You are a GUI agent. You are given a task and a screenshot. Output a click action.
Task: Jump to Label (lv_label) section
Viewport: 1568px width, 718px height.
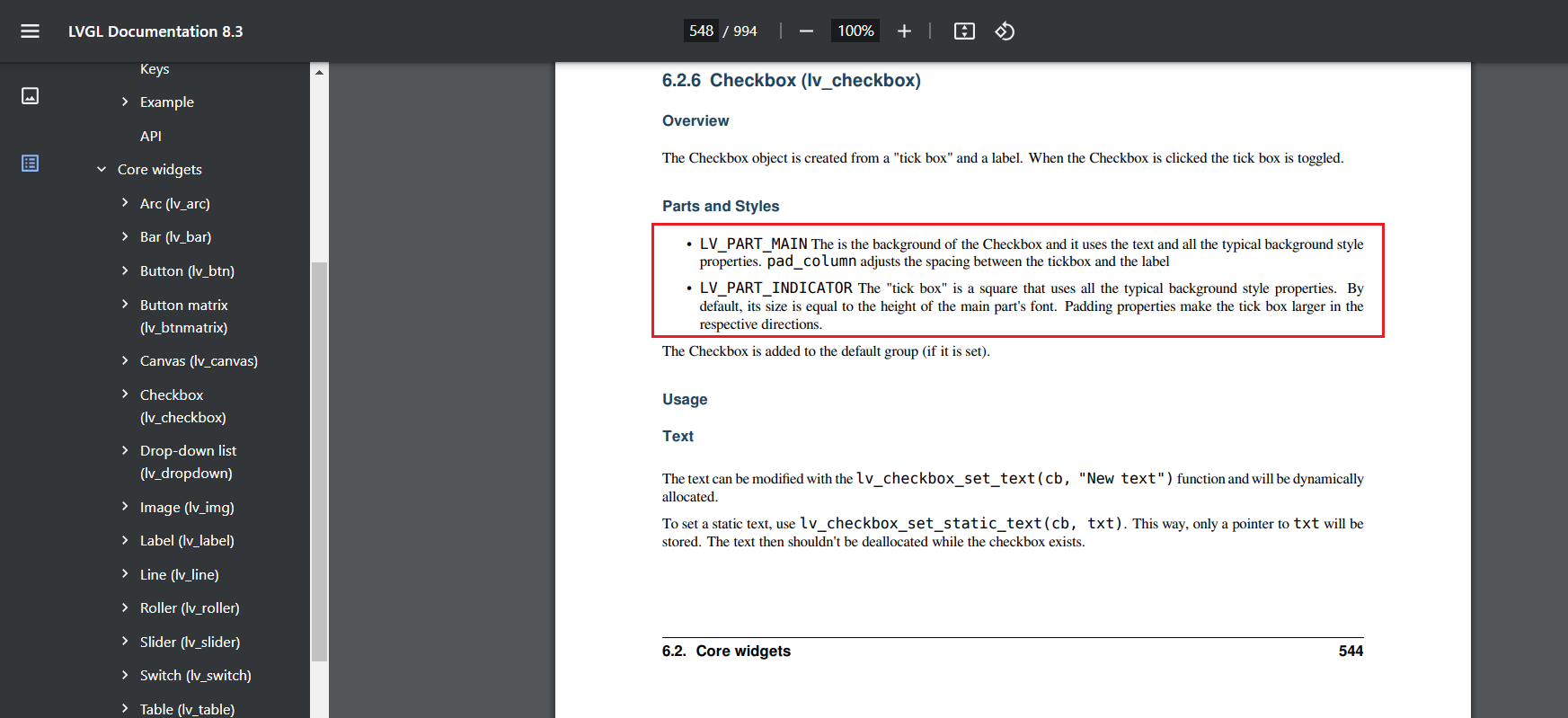(x=187, y=540)
